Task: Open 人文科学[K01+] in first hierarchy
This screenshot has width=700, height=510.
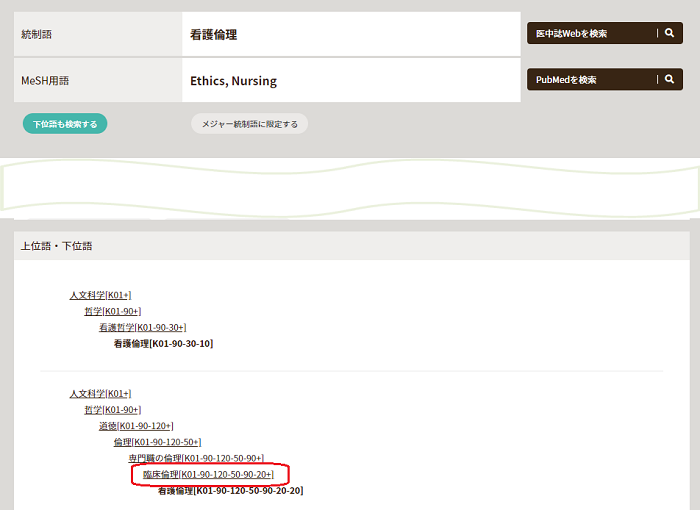Action: 100,295
